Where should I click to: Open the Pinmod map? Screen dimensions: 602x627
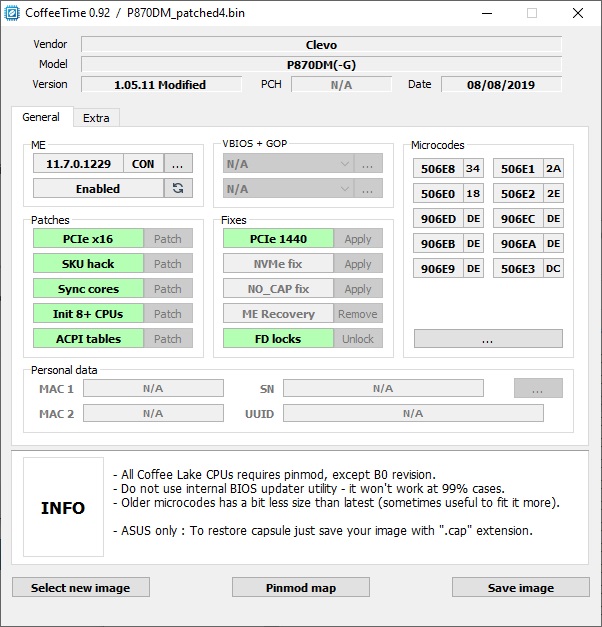(x=301, y=587)
